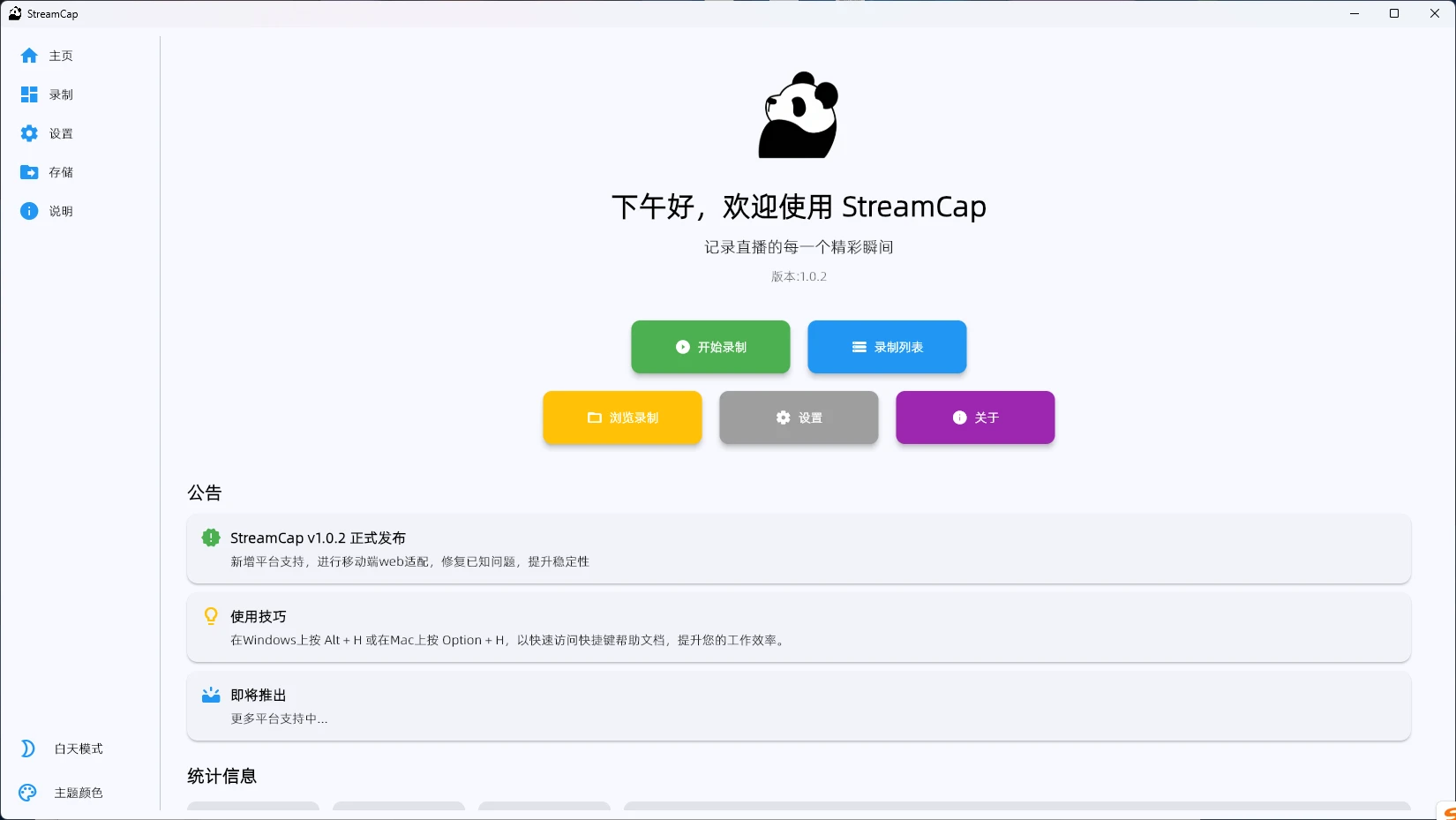The image size is (1456, 820).
Task: Click the purple 关于 button
Action: (975, 418)
